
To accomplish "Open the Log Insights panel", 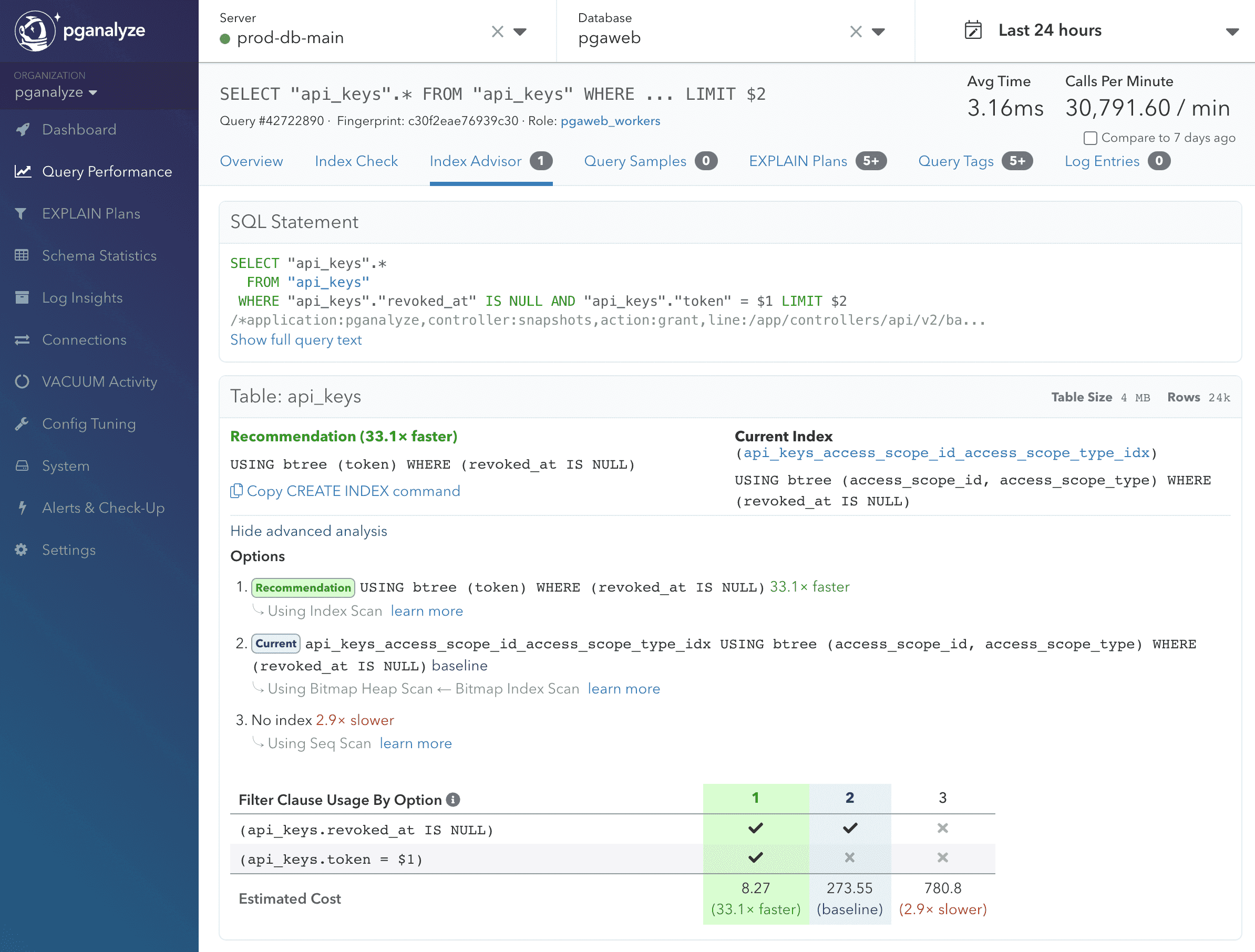I will tap(81, 297).
